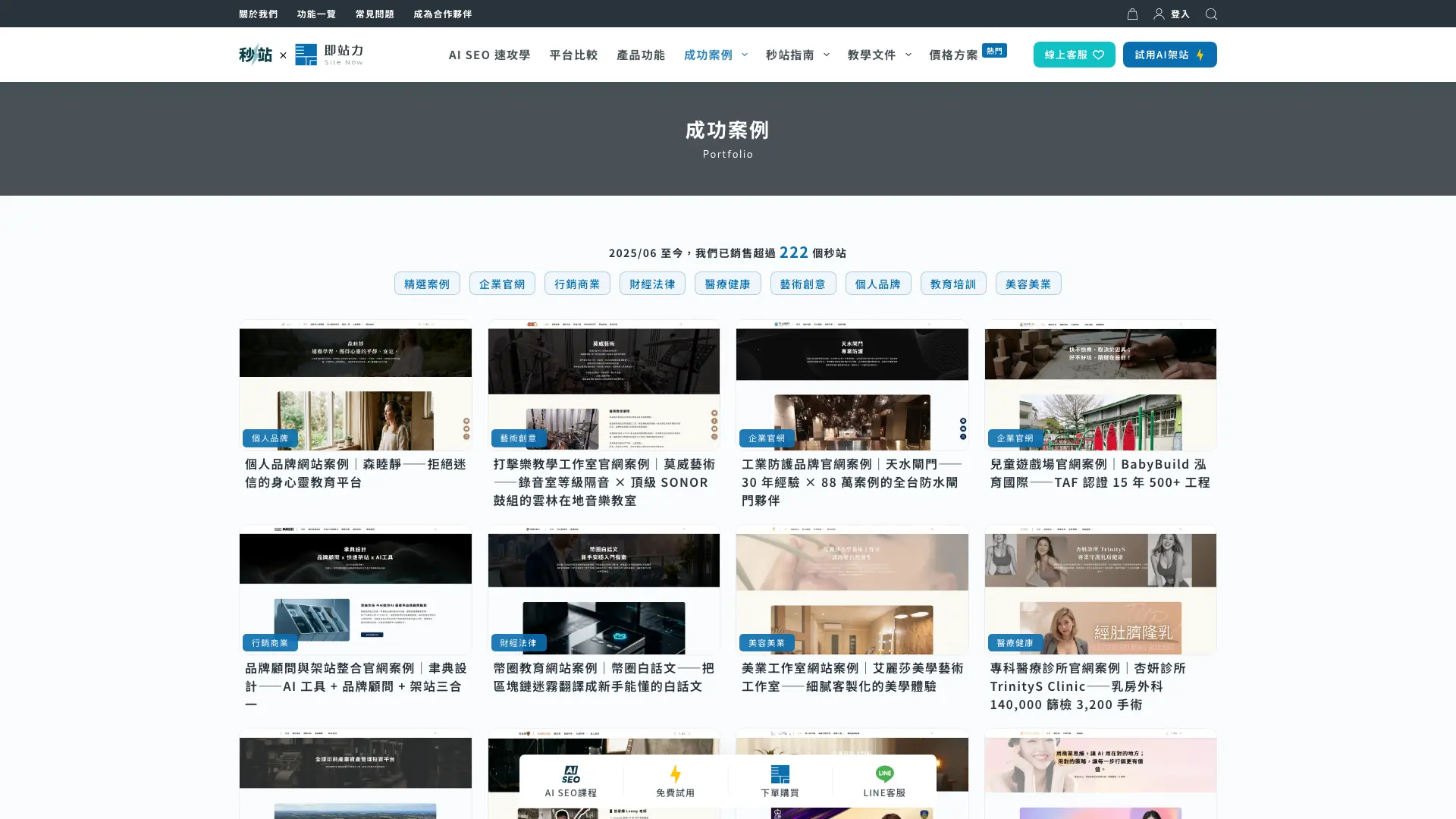Click 企業官網 tag on 天水閘門 card

point(767,438)
